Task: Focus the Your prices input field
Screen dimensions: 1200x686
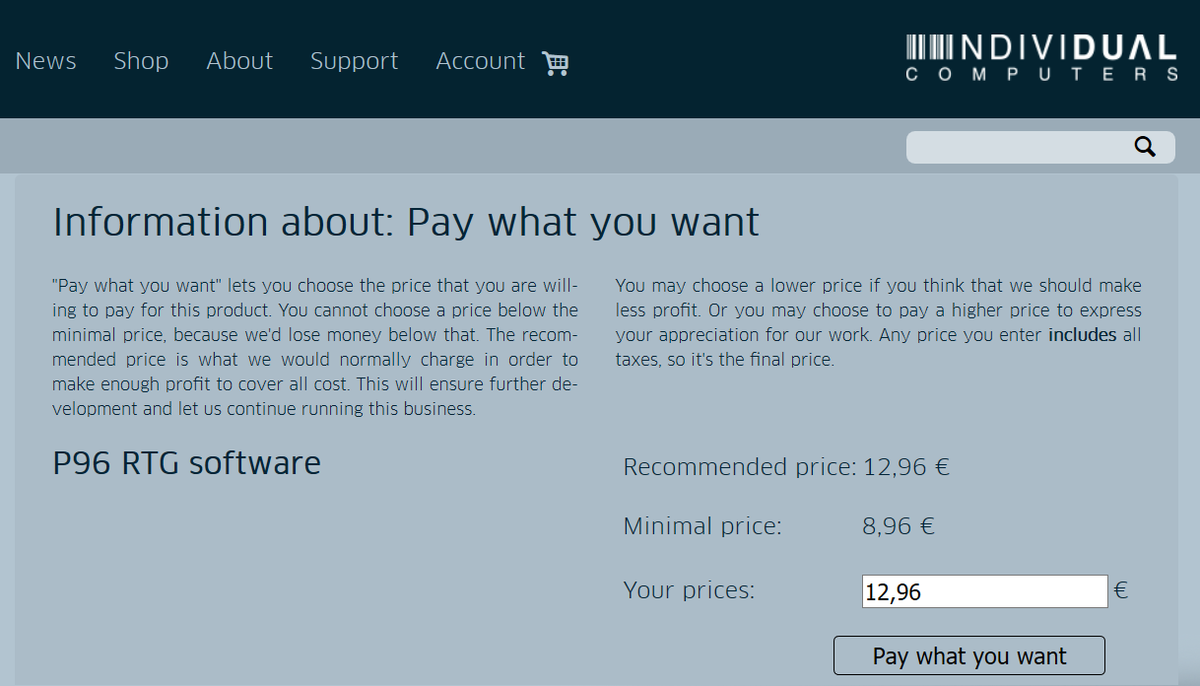Action: 985,591
